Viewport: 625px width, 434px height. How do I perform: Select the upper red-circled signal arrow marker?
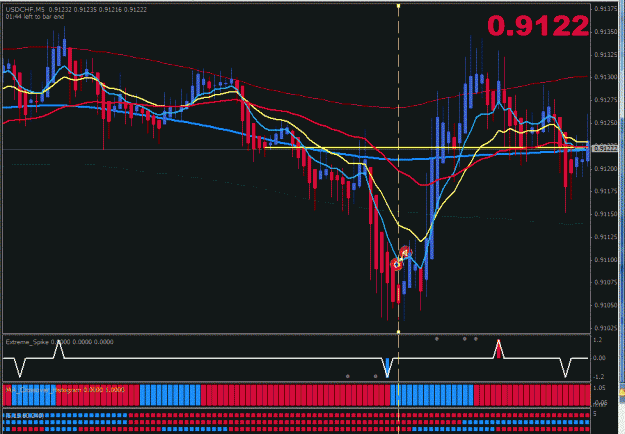click(406, 252)
